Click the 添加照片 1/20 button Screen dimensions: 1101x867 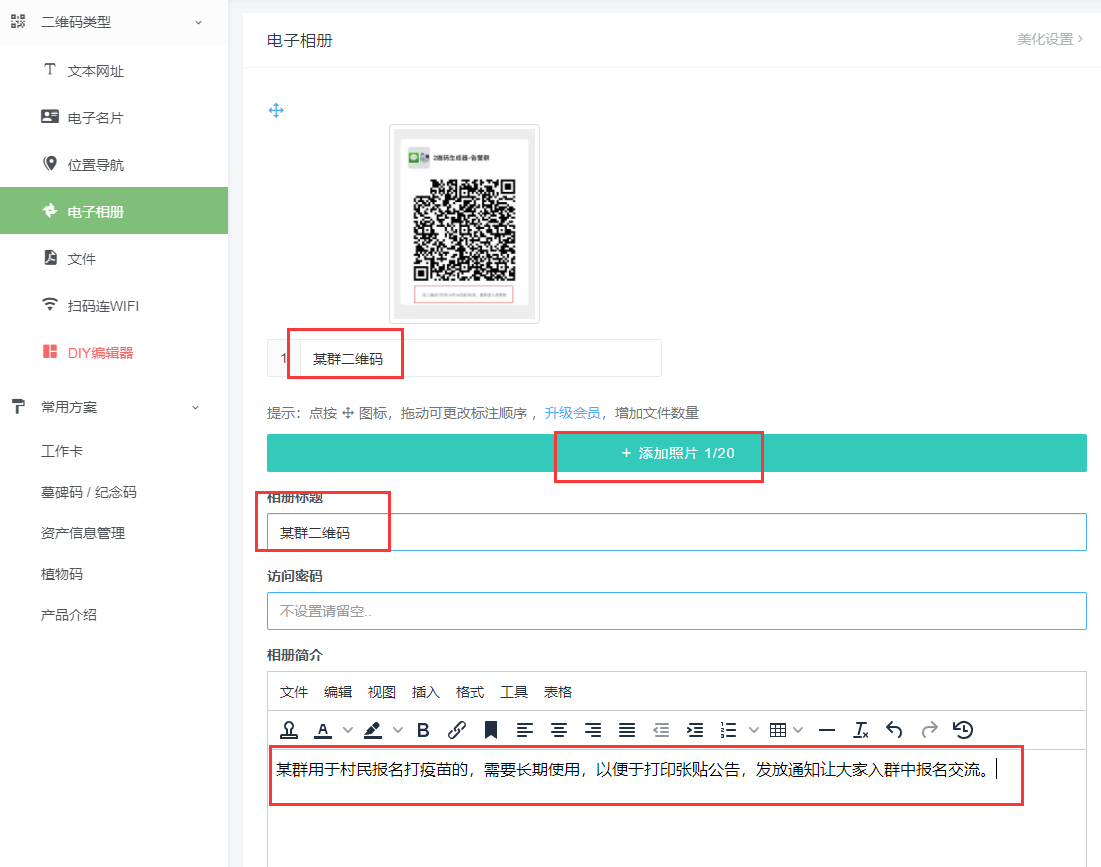677,453
